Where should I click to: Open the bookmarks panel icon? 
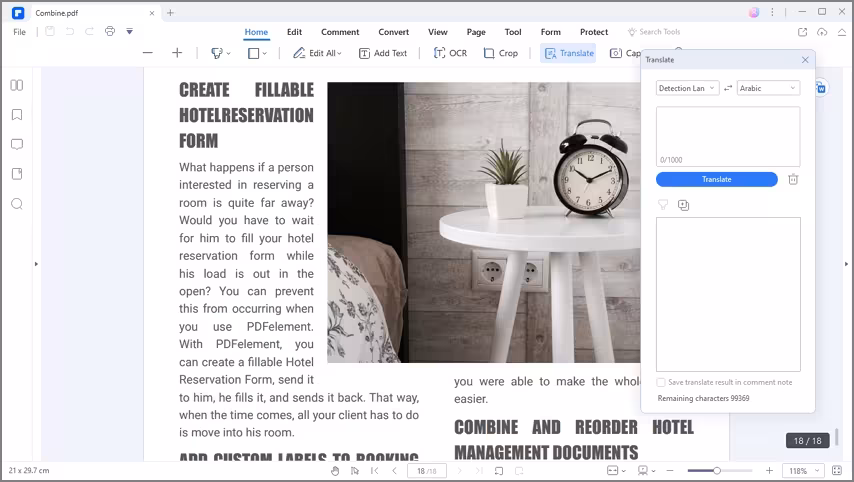pyautogui.click(x=17, y=114)
